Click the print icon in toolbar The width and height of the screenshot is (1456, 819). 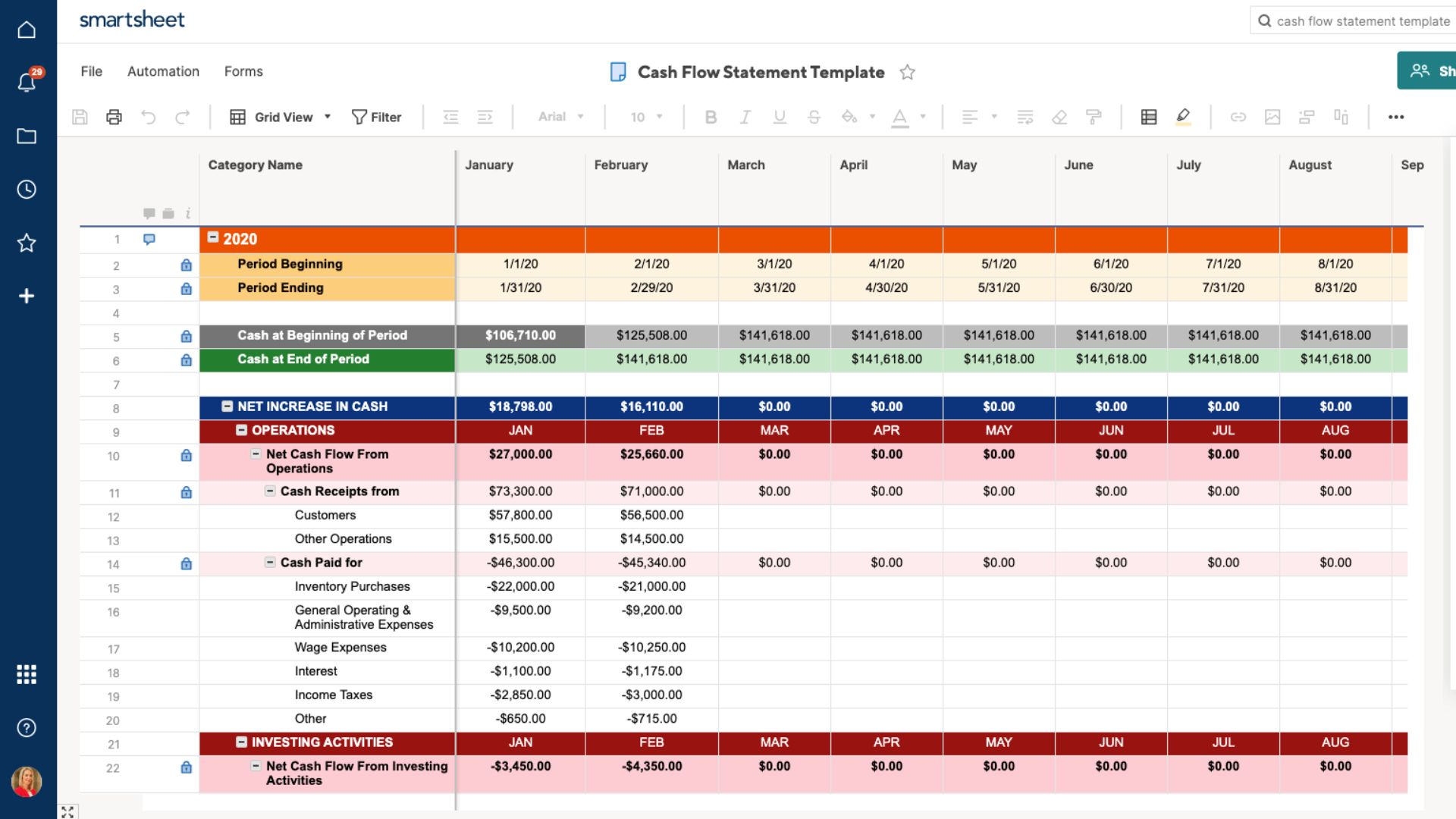point(114,117)
